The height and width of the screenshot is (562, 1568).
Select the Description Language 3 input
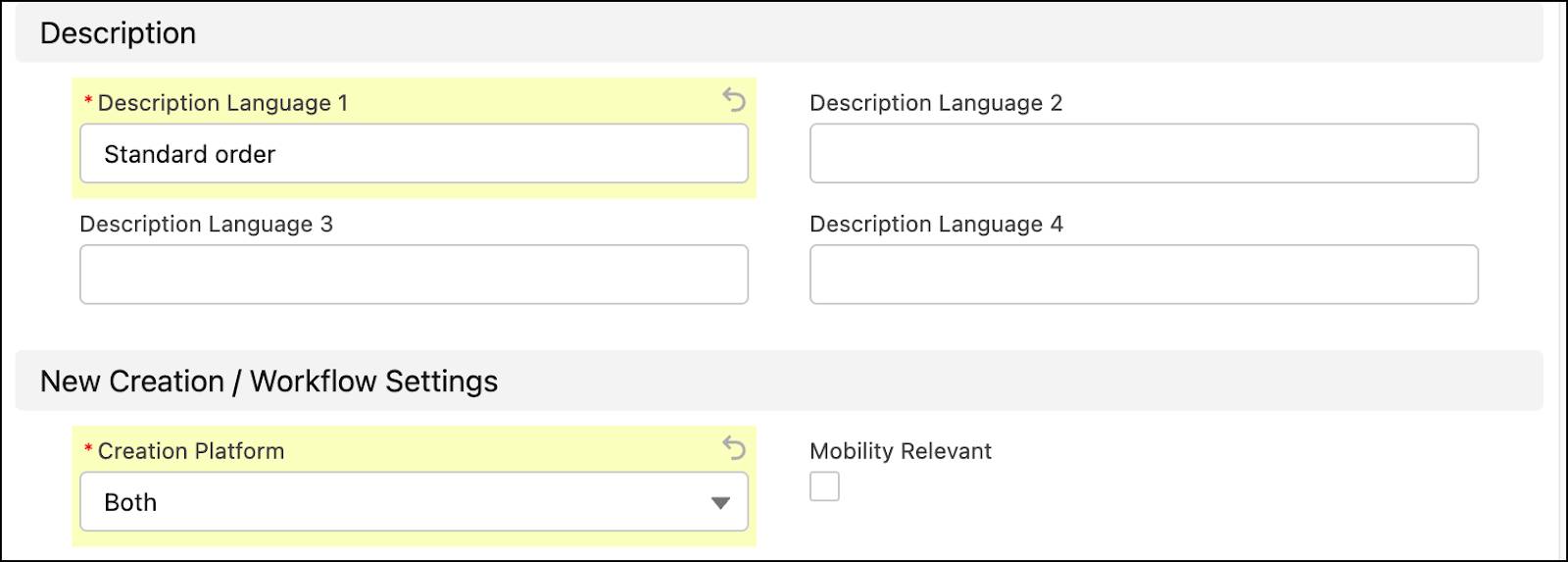[414, 275]
